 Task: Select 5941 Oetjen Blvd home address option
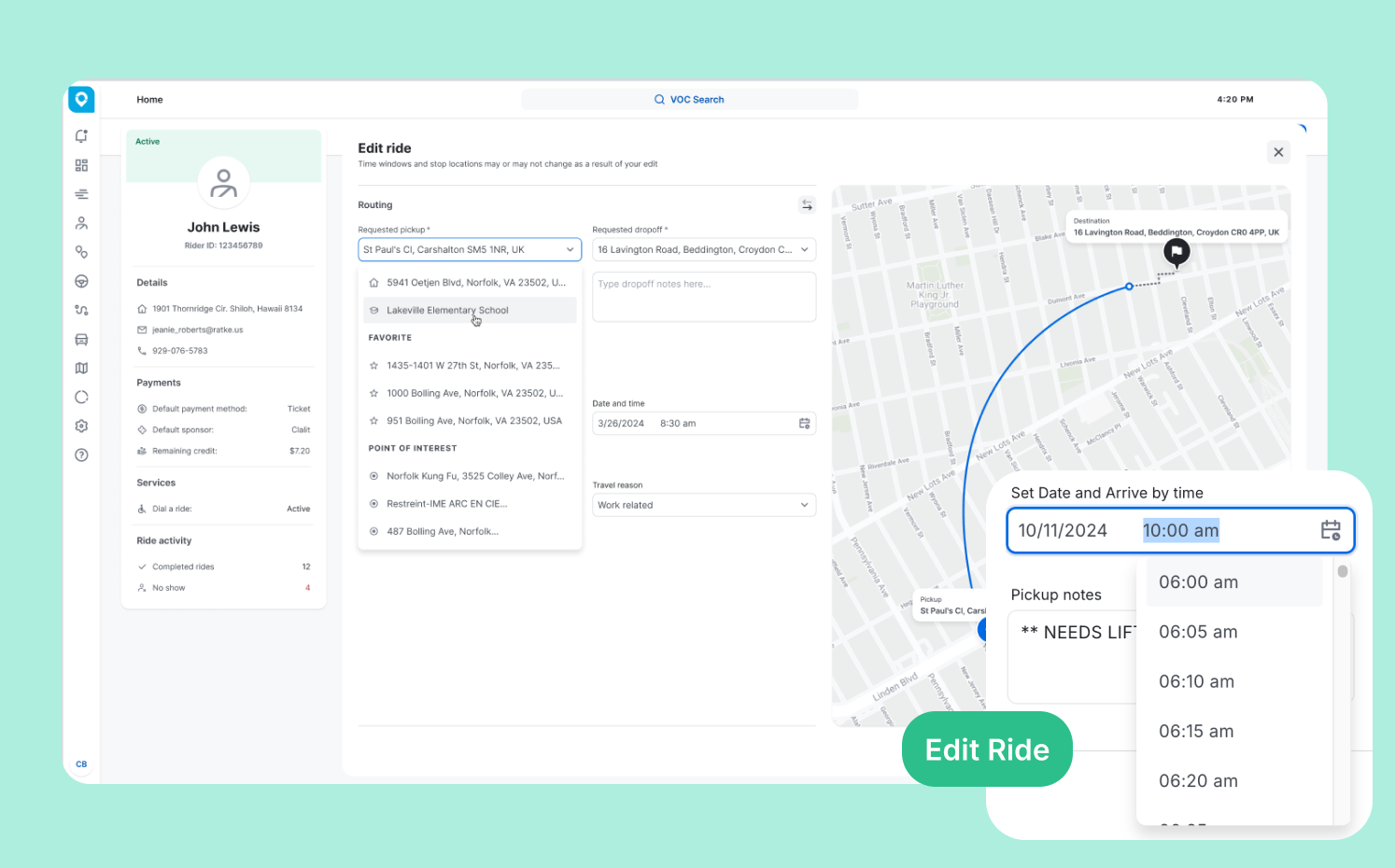pyautogui.click(x=470, y=283)
